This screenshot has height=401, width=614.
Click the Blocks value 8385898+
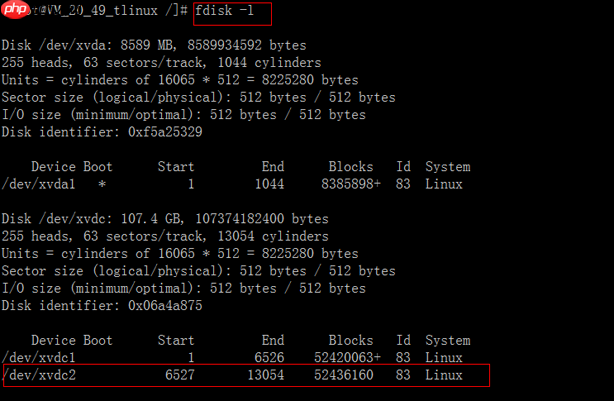pyautogui.click(x=350, y=184)
